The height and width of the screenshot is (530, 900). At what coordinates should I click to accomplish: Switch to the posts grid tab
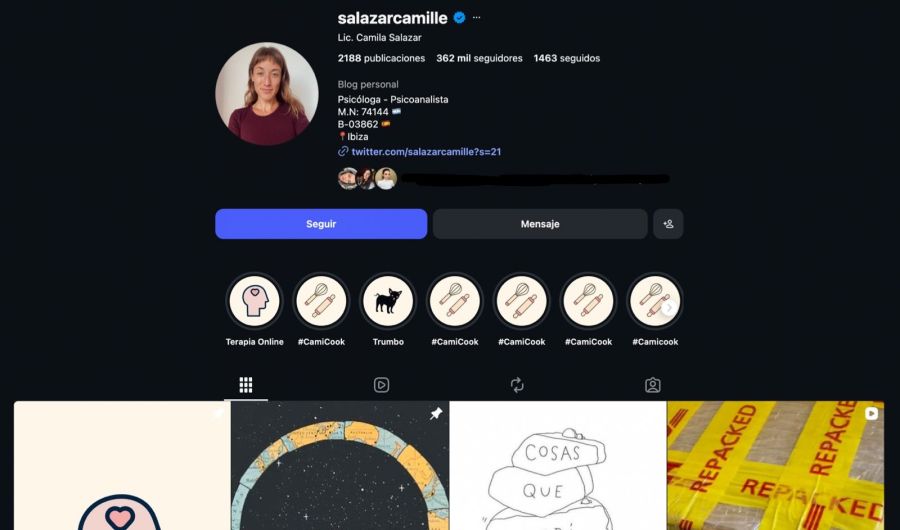point(246,385)
